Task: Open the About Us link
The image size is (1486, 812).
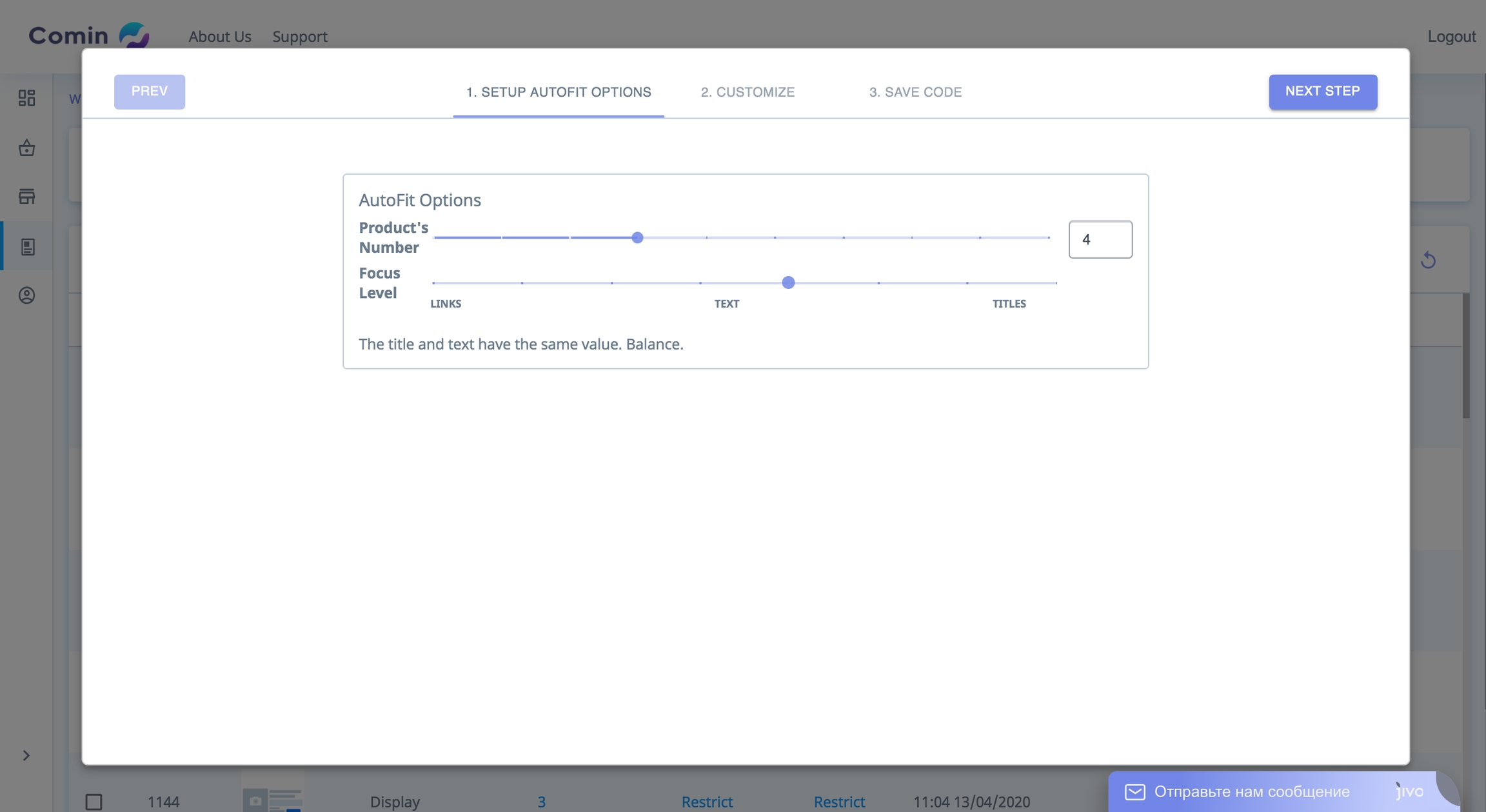Action: pyautogui.click(x=220, y=36)
